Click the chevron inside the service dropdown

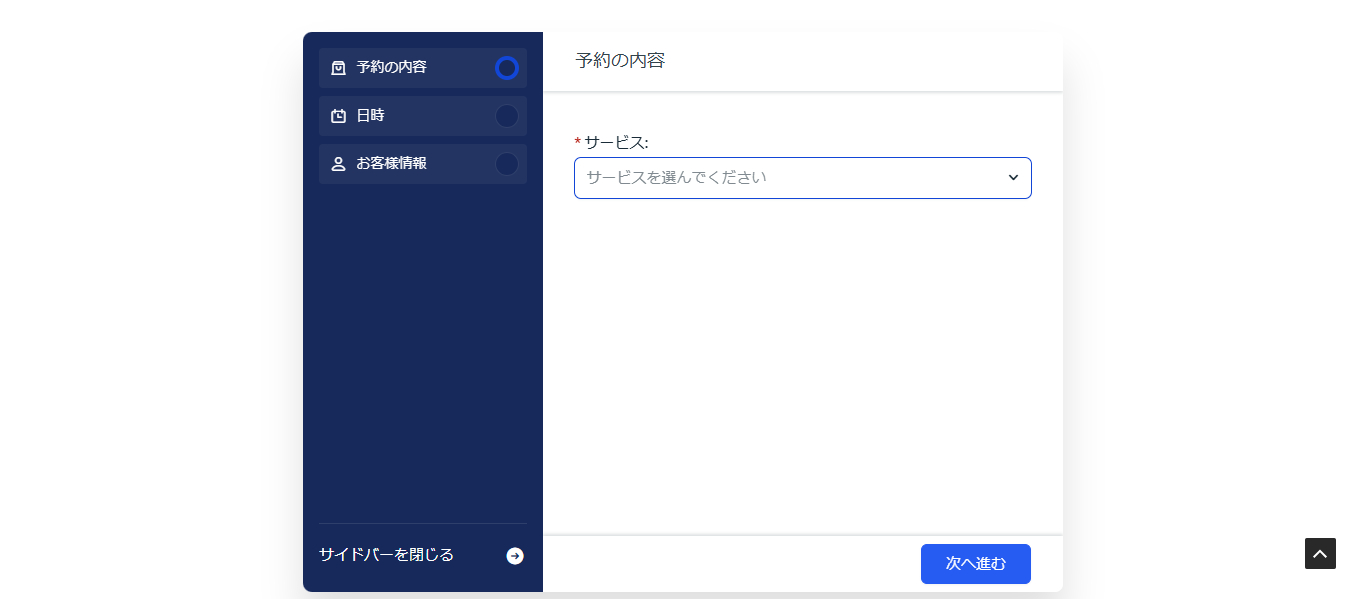(1012, 177)
